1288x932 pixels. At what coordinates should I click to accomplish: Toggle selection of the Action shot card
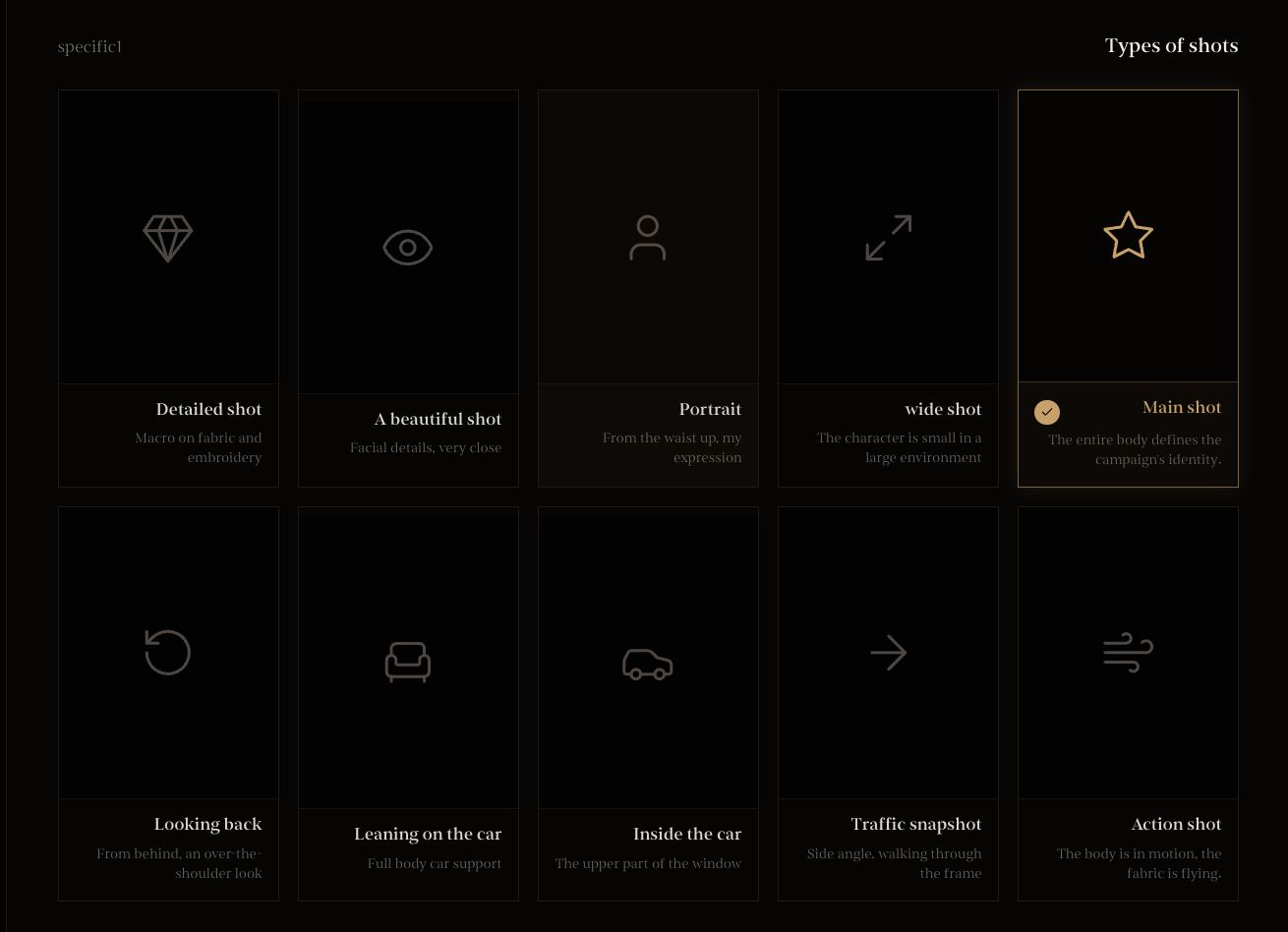pyautogui.click(x=1128, y=703)
